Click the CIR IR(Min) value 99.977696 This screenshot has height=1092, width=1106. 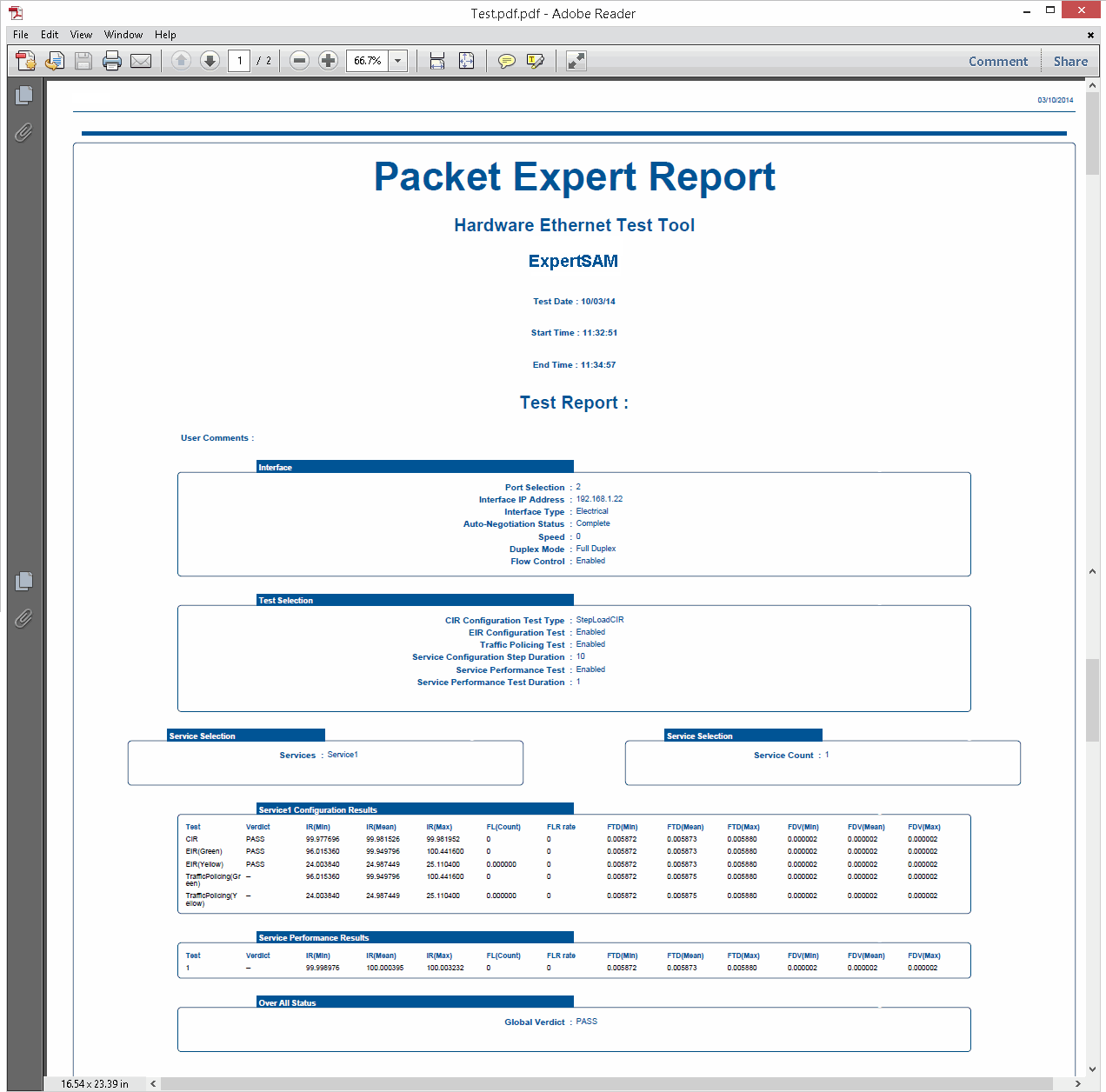point(323,840)
